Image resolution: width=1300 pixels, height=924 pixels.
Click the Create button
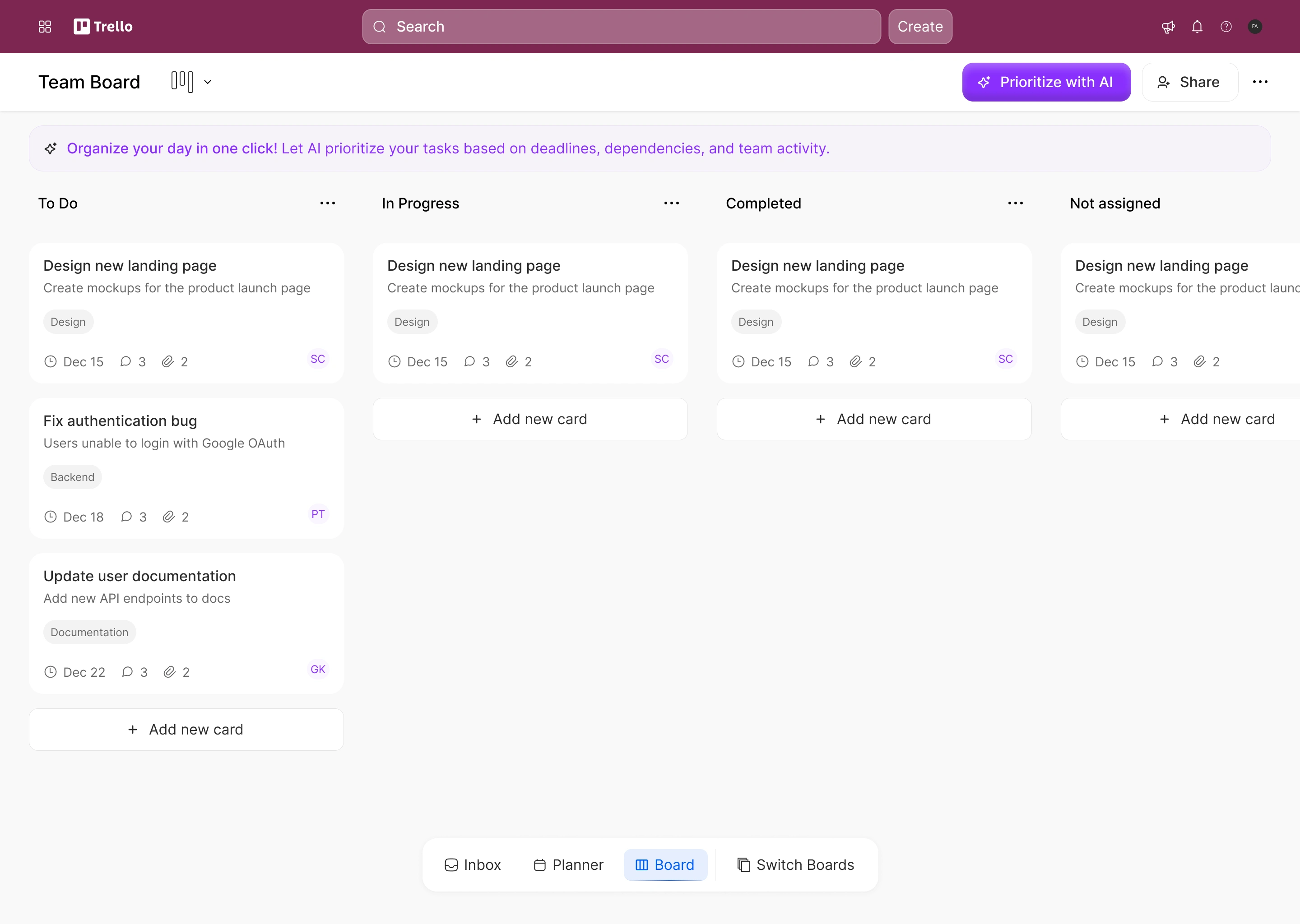click(x=920, y=27)
